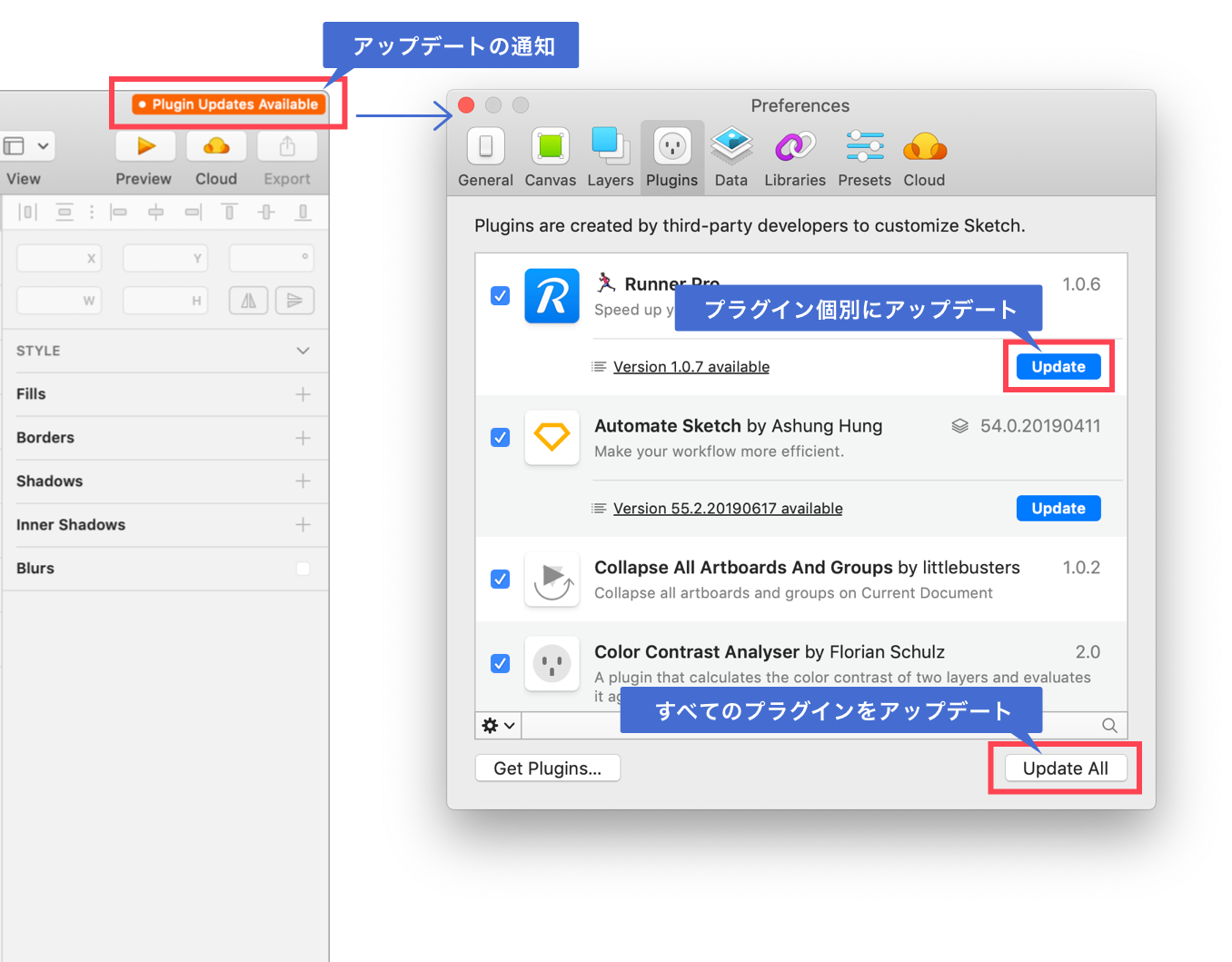Click the Plugin Updates Available badge

coord(229,104)
